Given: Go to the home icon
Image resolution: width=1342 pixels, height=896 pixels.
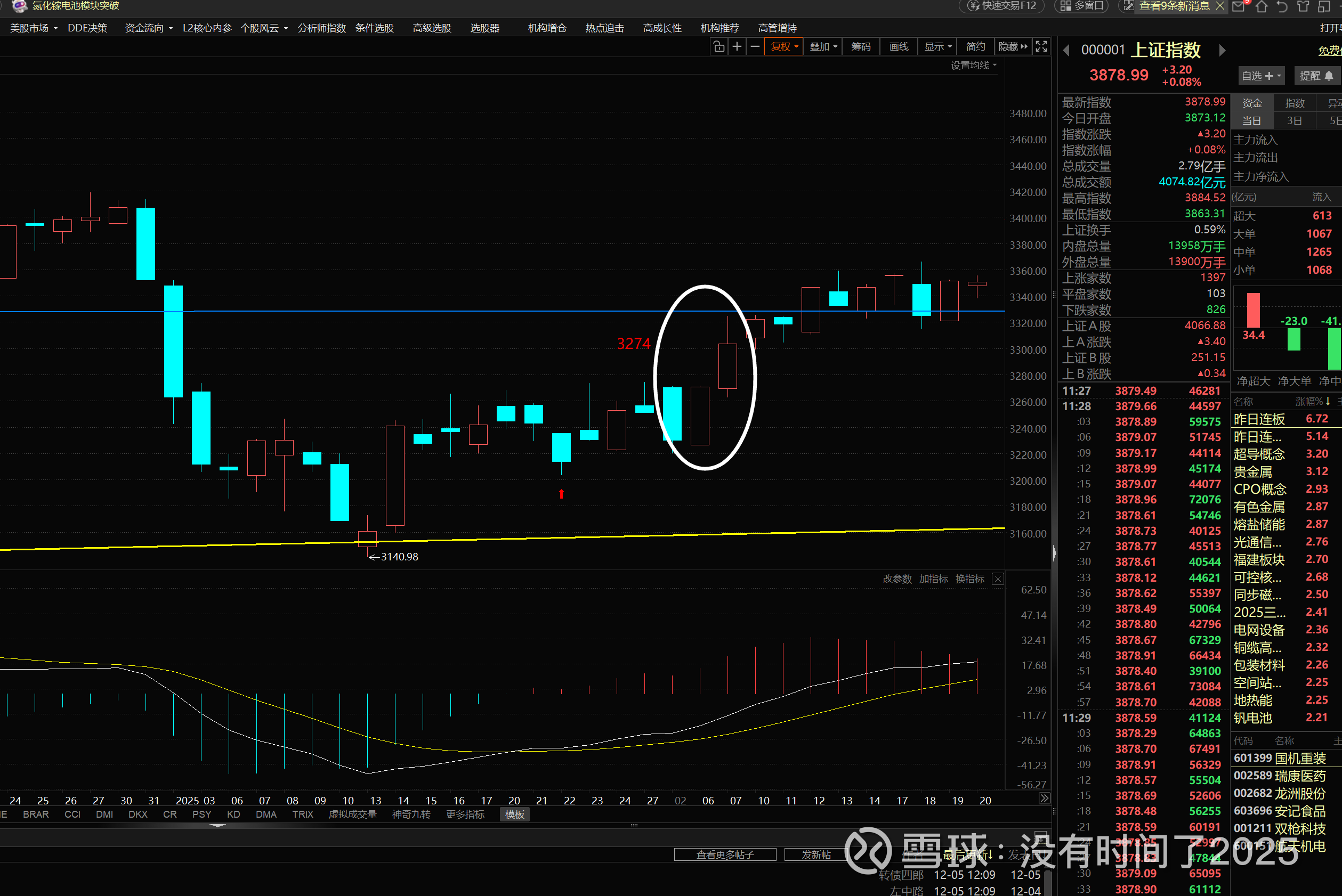Looking at the screenshot, I should (x=1262, y=7).
